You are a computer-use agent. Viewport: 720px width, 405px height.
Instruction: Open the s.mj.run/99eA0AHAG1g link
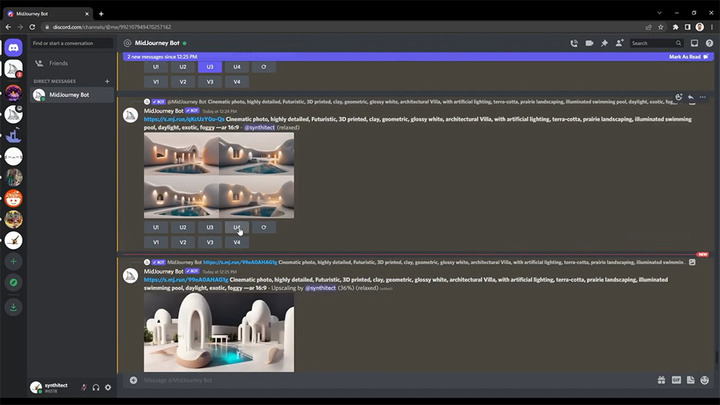click(x=186, y=280)
